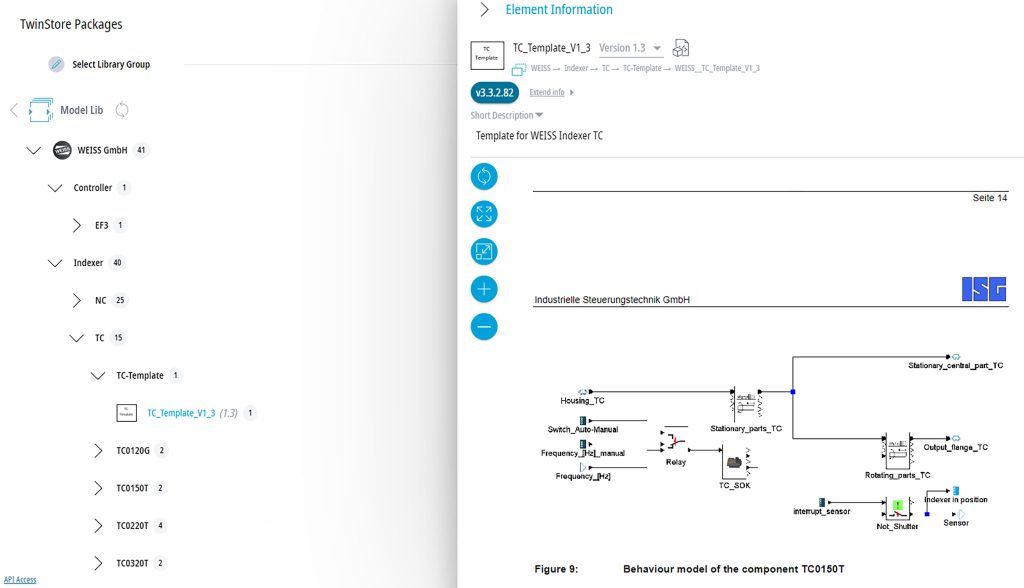Click the pencil icon for Select Library Group
The image size is (1024, 588).
[57, 64]
